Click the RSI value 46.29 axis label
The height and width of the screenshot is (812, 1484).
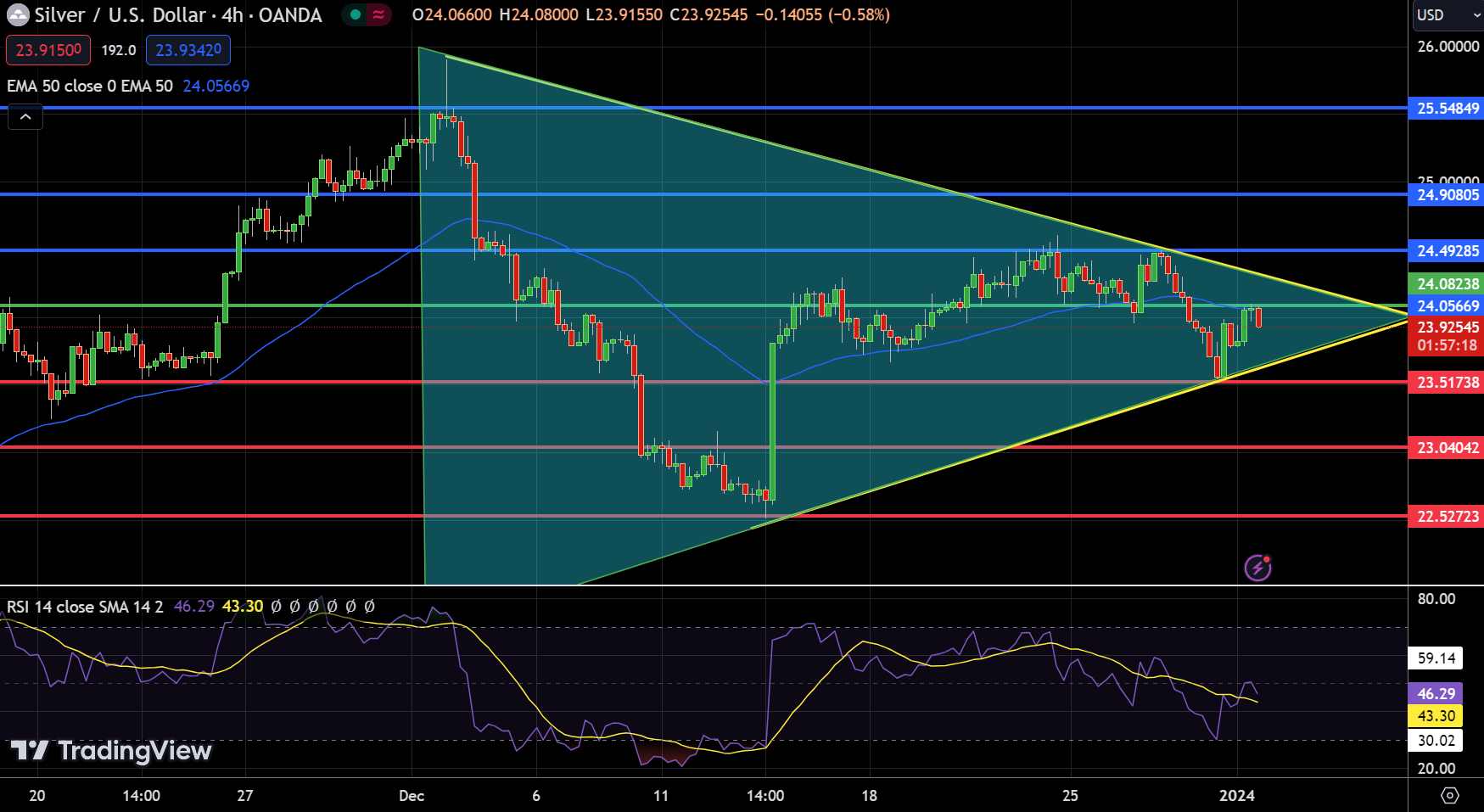click(x=1436, y=694)
